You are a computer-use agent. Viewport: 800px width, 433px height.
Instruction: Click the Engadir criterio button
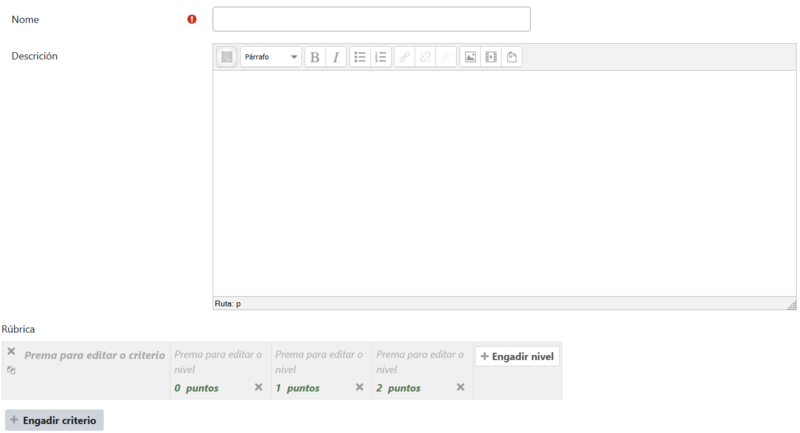pyautogui.click(x=54, y=420)
